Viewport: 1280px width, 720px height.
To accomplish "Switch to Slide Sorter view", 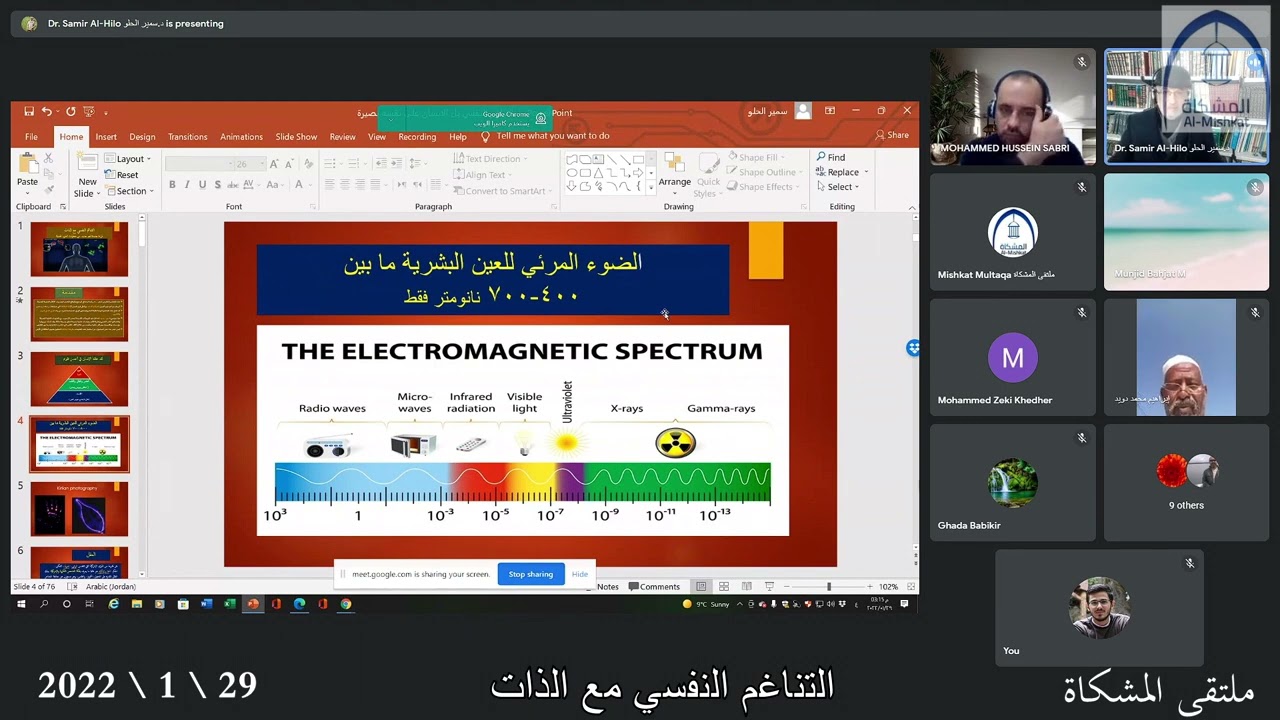I will tap(724, 587).
